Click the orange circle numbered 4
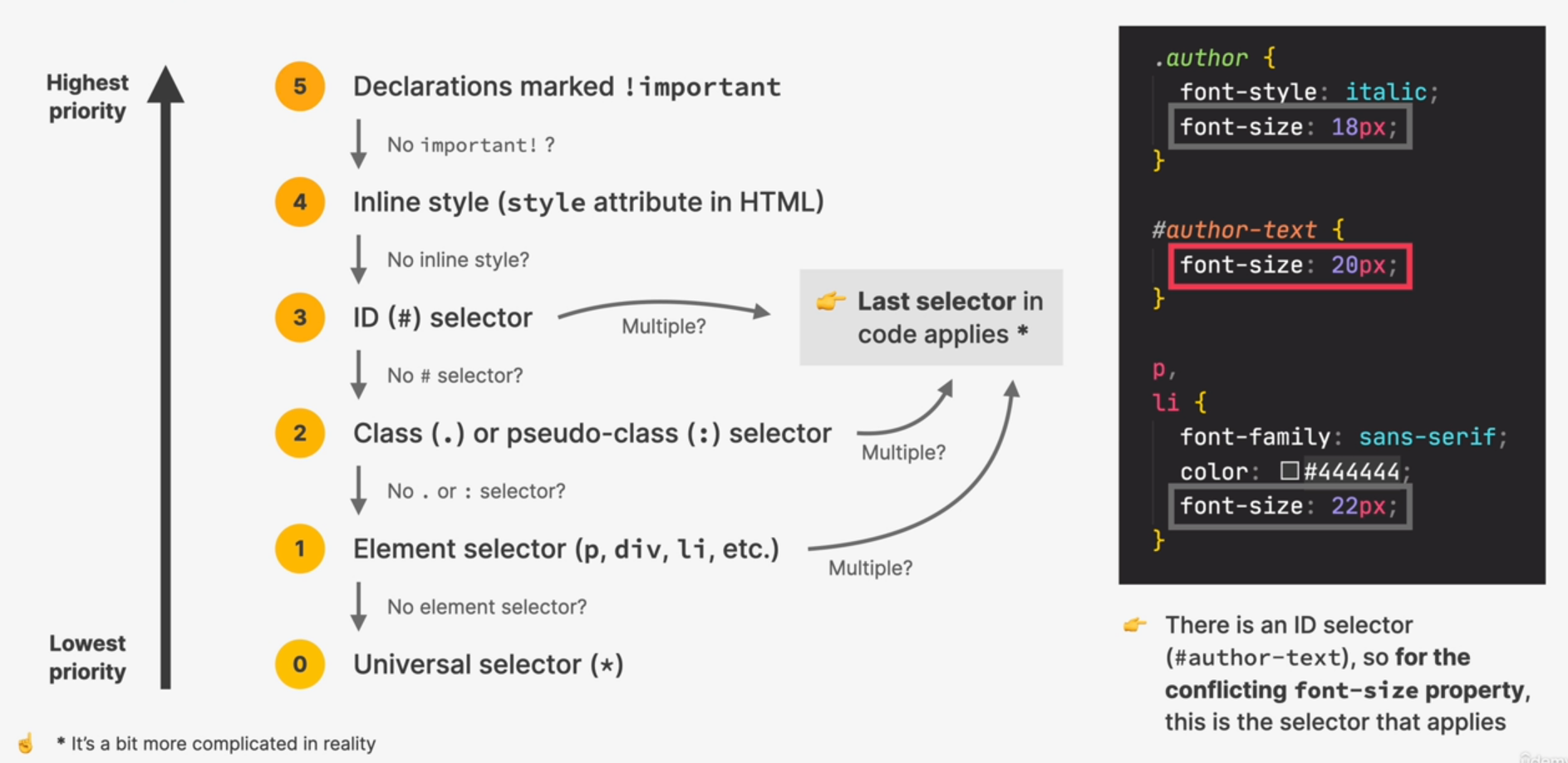The image size is (1568, 763). (300, 202)
